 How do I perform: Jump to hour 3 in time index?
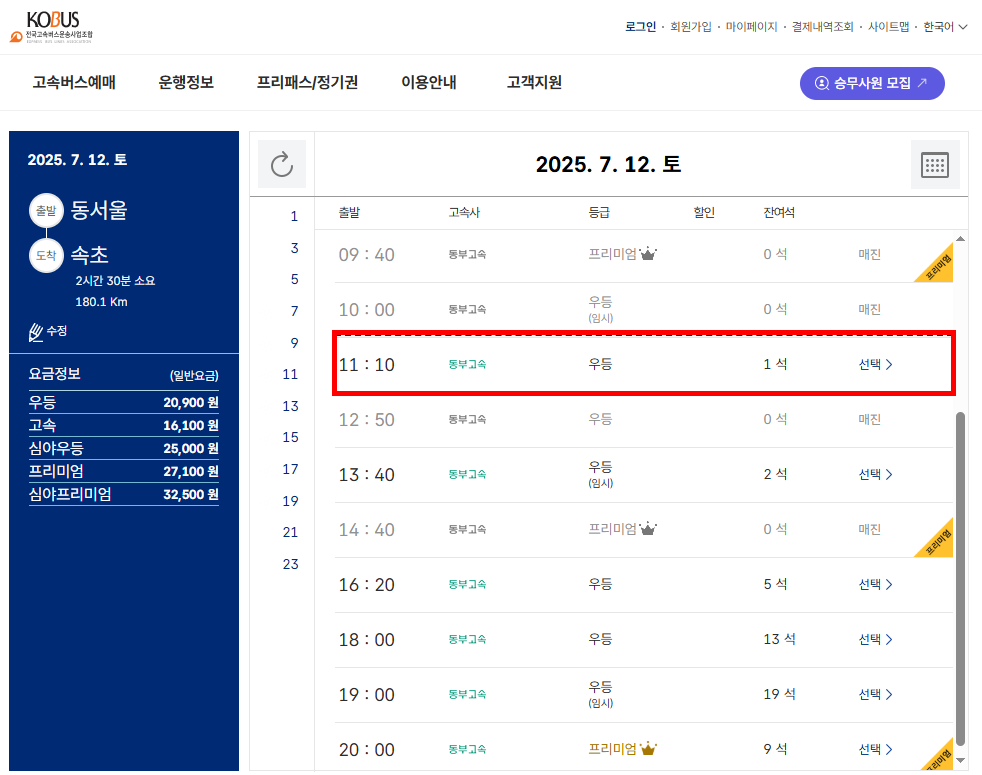(x=294, y=248)
